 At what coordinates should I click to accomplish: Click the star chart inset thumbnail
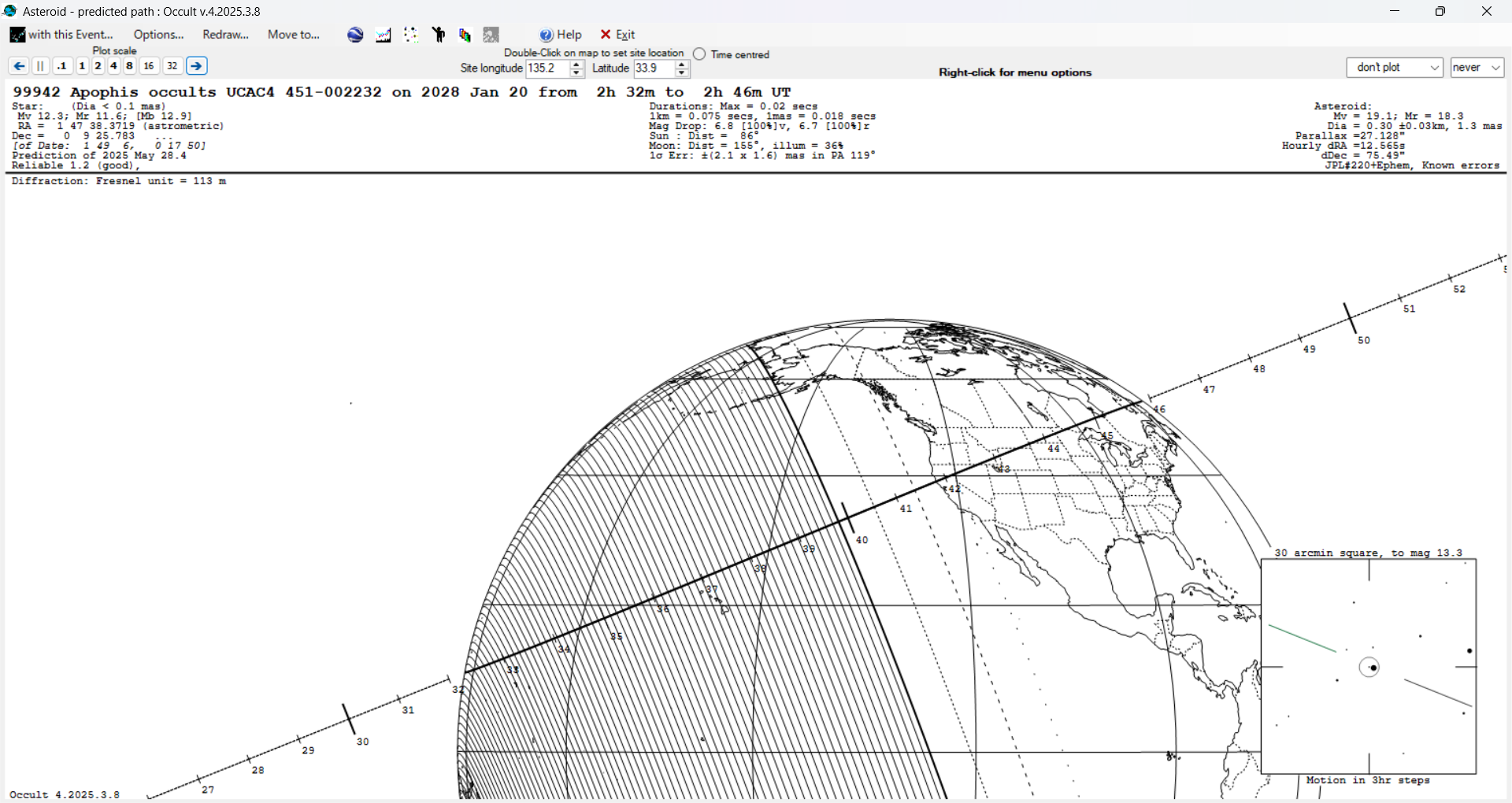[x=1369, y=667]
